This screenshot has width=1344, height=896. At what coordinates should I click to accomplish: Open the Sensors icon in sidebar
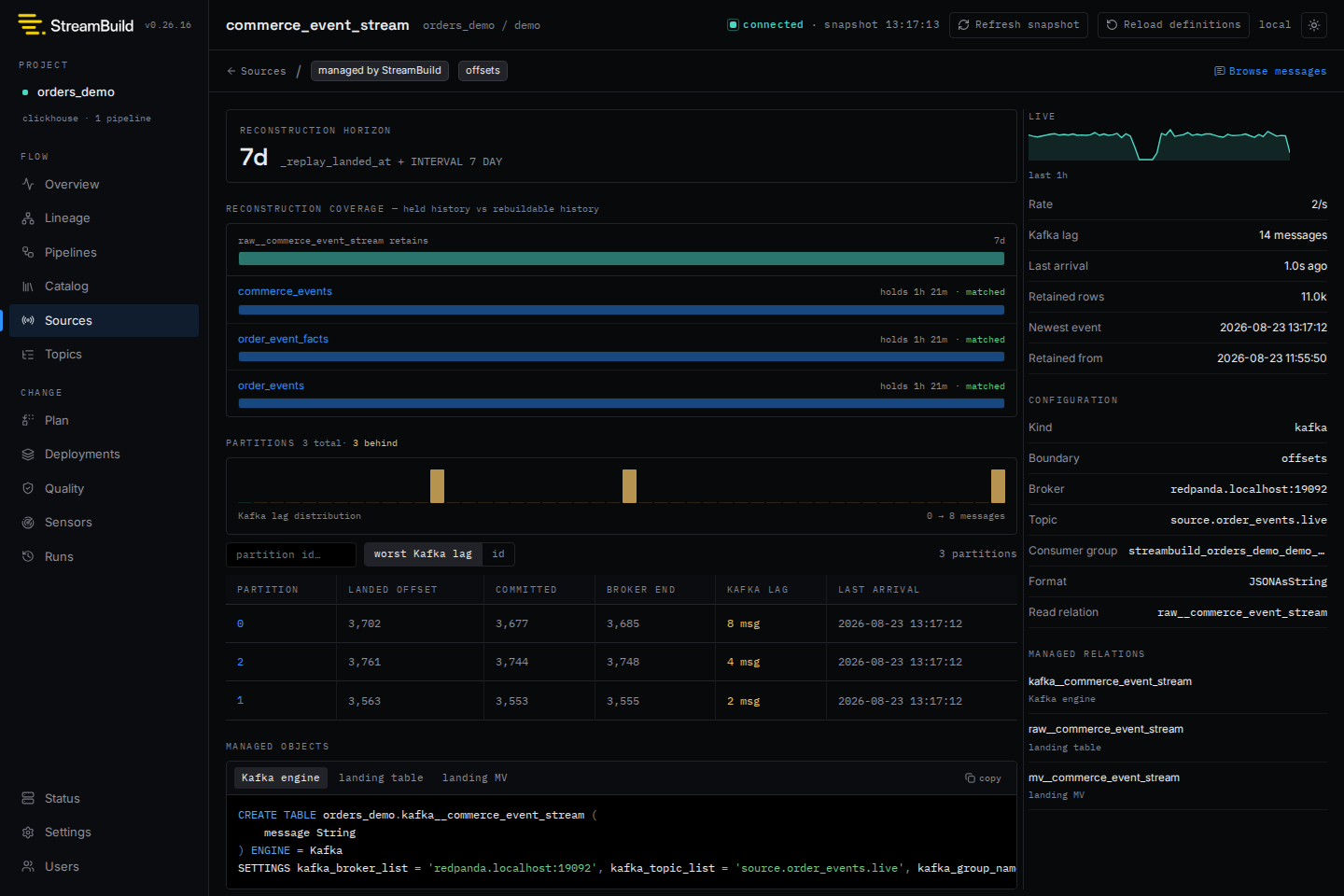click(28, 523)
